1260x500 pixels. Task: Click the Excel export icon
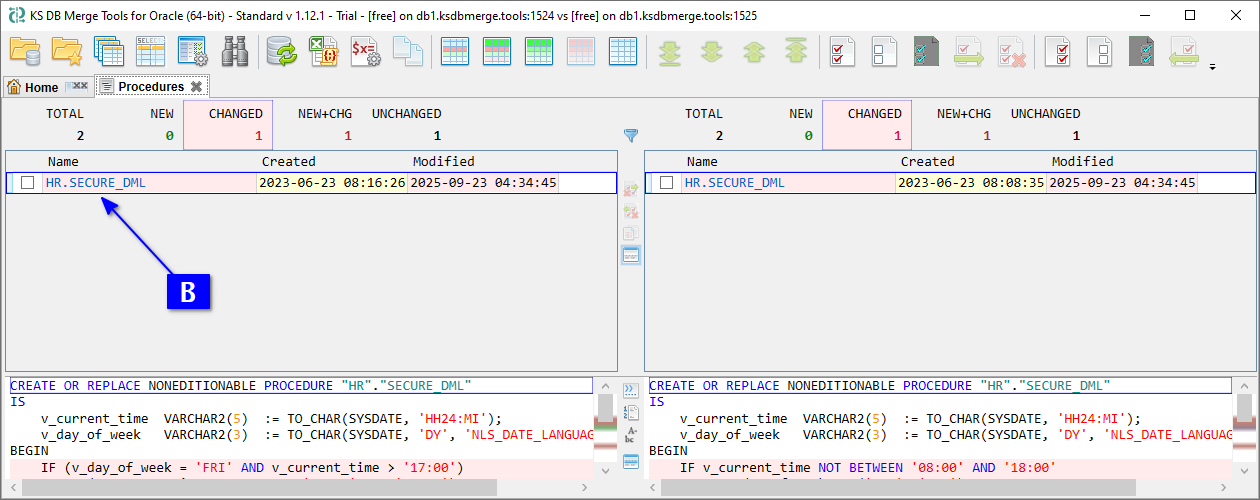322,51
